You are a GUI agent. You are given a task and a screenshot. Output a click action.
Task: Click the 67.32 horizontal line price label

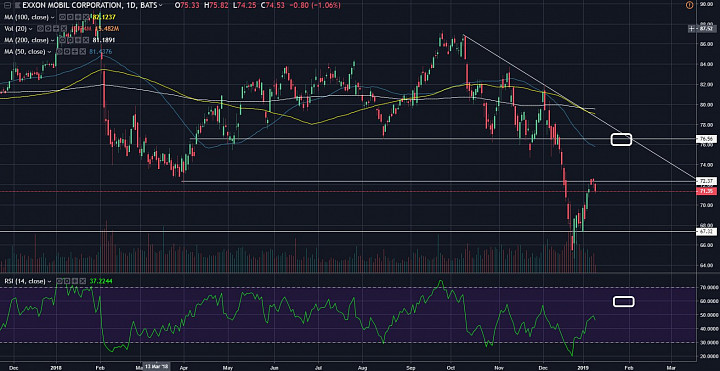click(706, 232)
